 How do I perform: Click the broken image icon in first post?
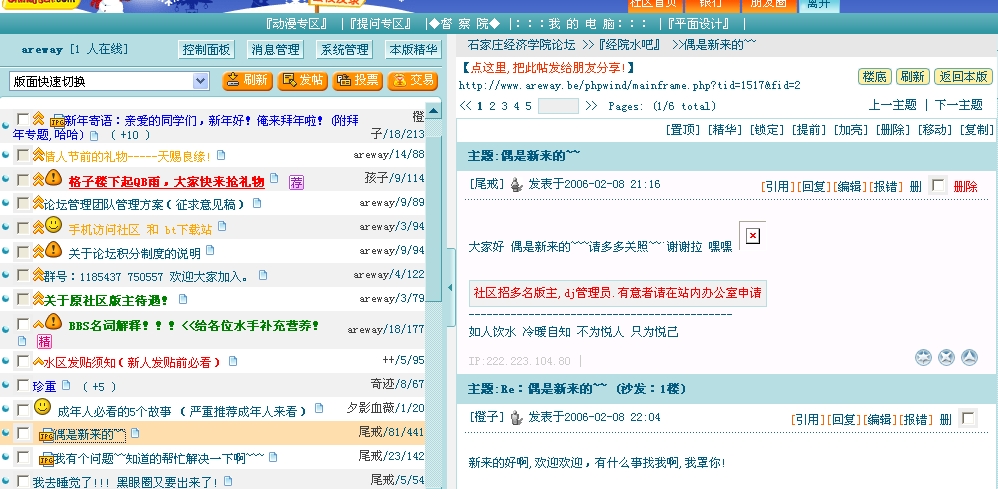pos(752,235)
